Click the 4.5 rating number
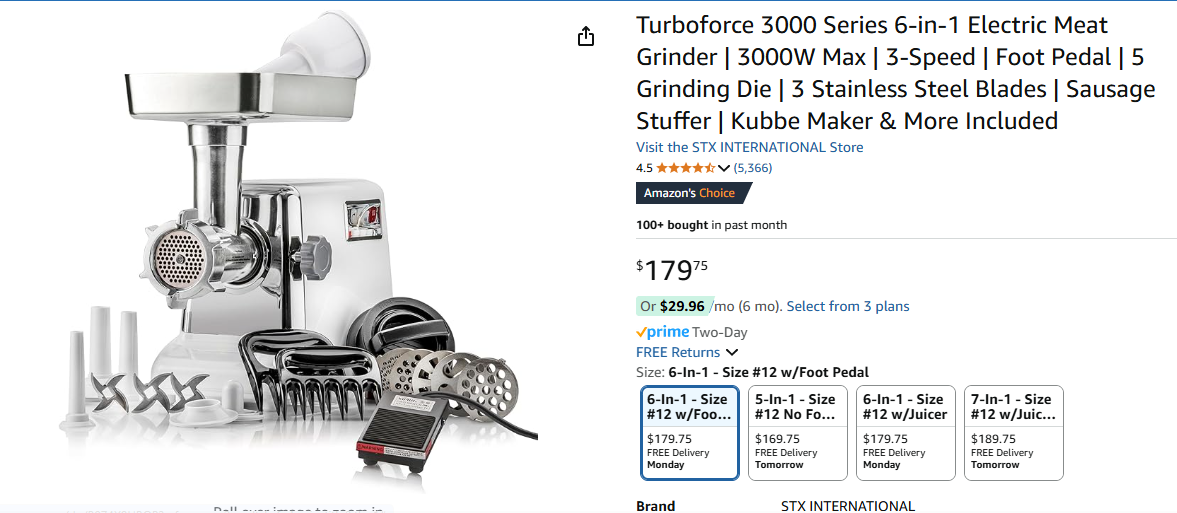Image resolution: width=1177 pixels, height=513 pixels. (644, 168)
